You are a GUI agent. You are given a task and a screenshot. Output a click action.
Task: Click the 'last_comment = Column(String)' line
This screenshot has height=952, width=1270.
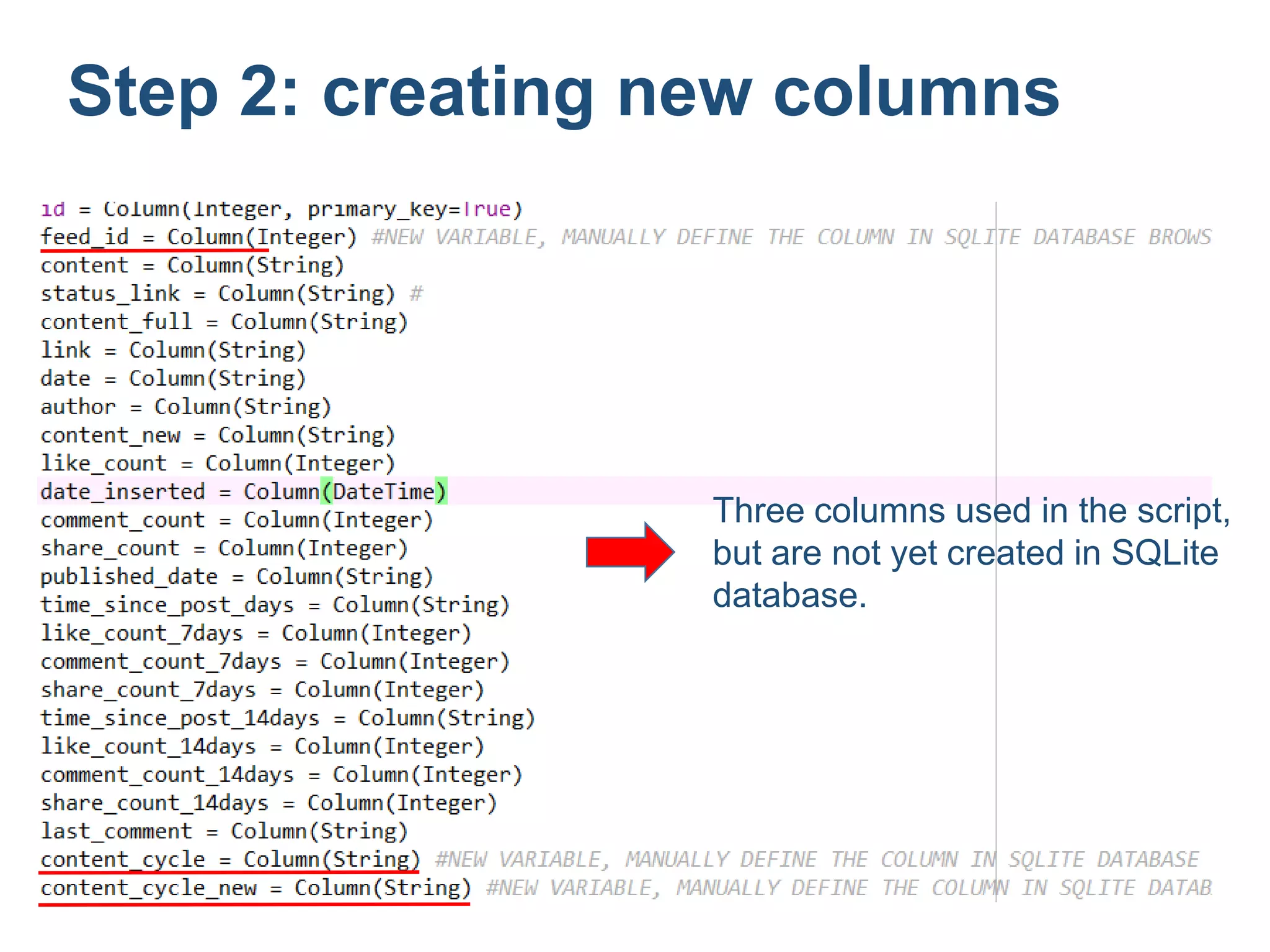click(x=224, y=832)
